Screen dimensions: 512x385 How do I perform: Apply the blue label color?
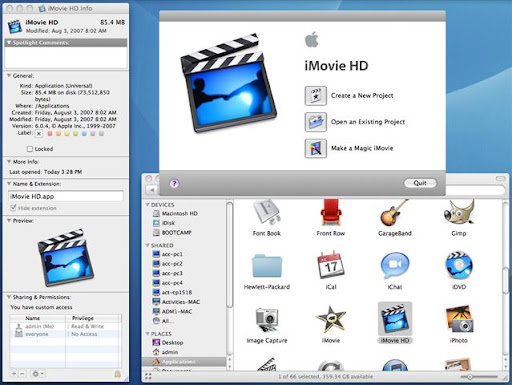[x=84, y=134]
